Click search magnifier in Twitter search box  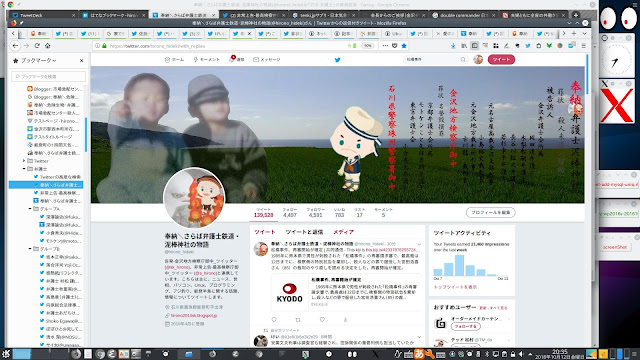coord(463,60)
